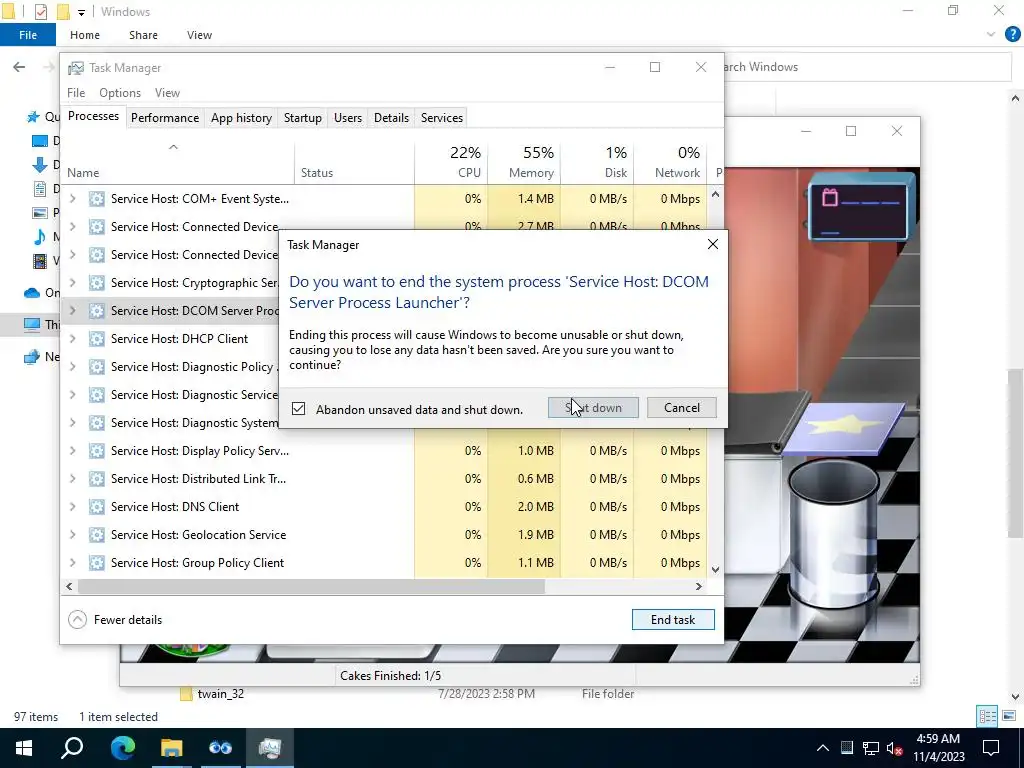The image size is (1024, 768).
Task: Open File menu in File Explorer
Action: [x=28, y=35]
